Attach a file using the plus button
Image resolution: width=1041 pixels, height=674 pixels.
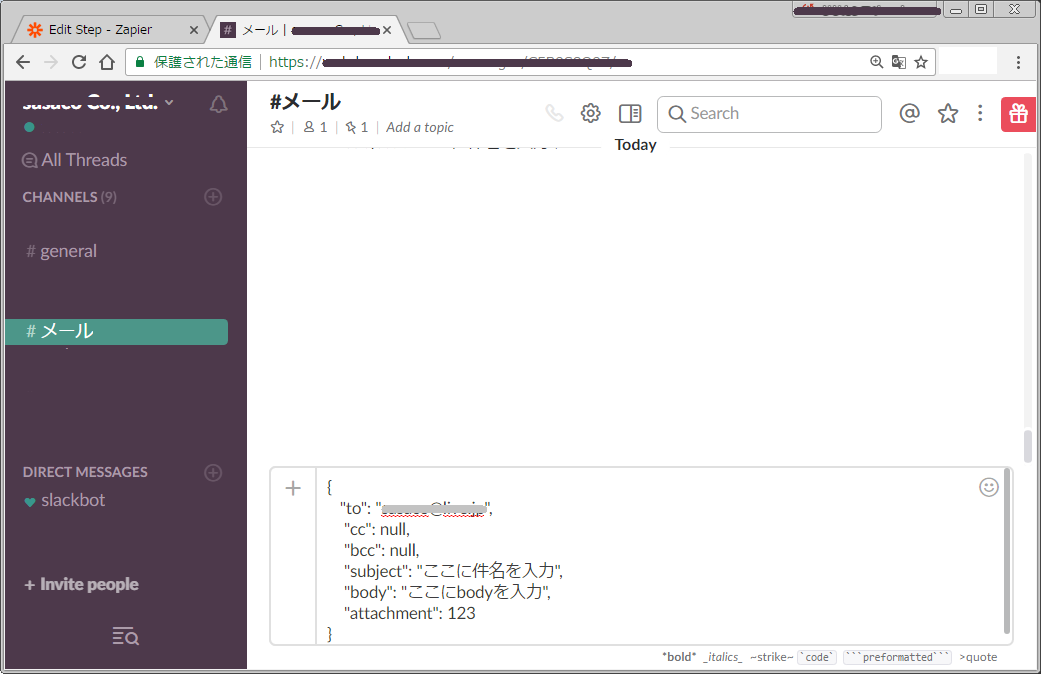(x=292, y=487)
